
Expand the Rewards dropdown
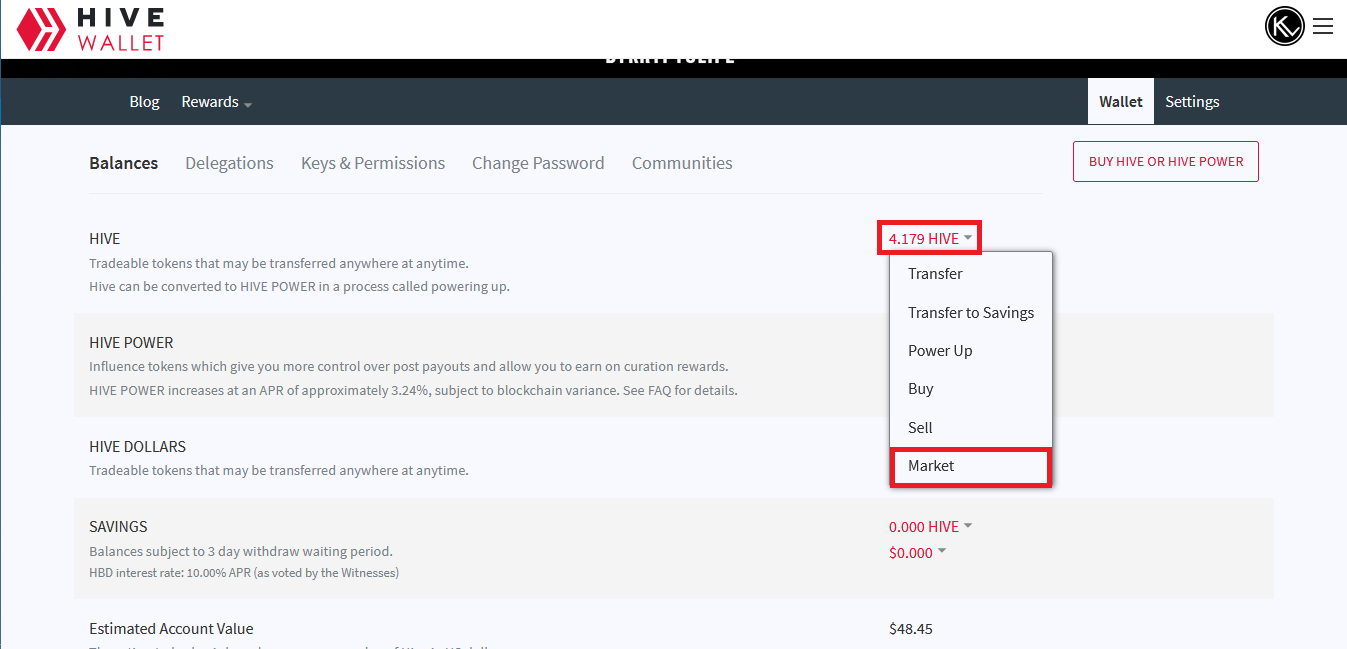coord(216,102)
